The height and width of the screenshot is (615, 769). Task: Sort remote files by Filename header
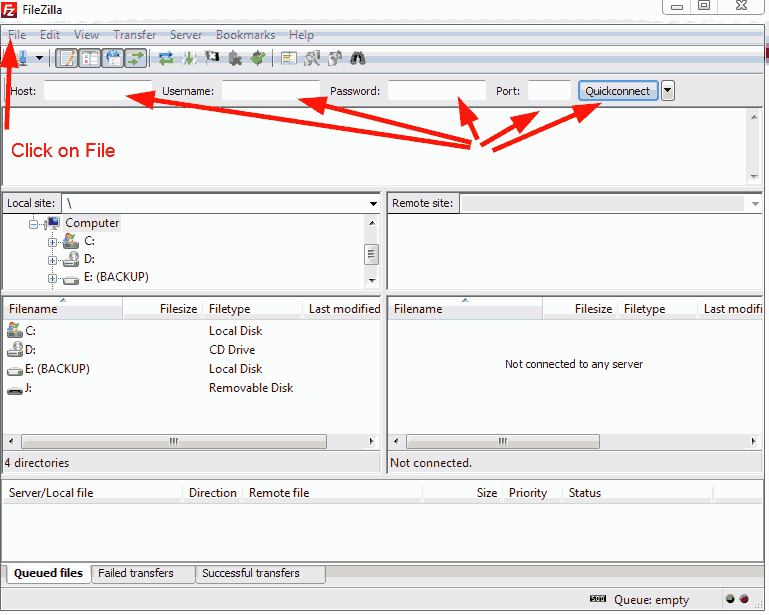tap(465, 309)
